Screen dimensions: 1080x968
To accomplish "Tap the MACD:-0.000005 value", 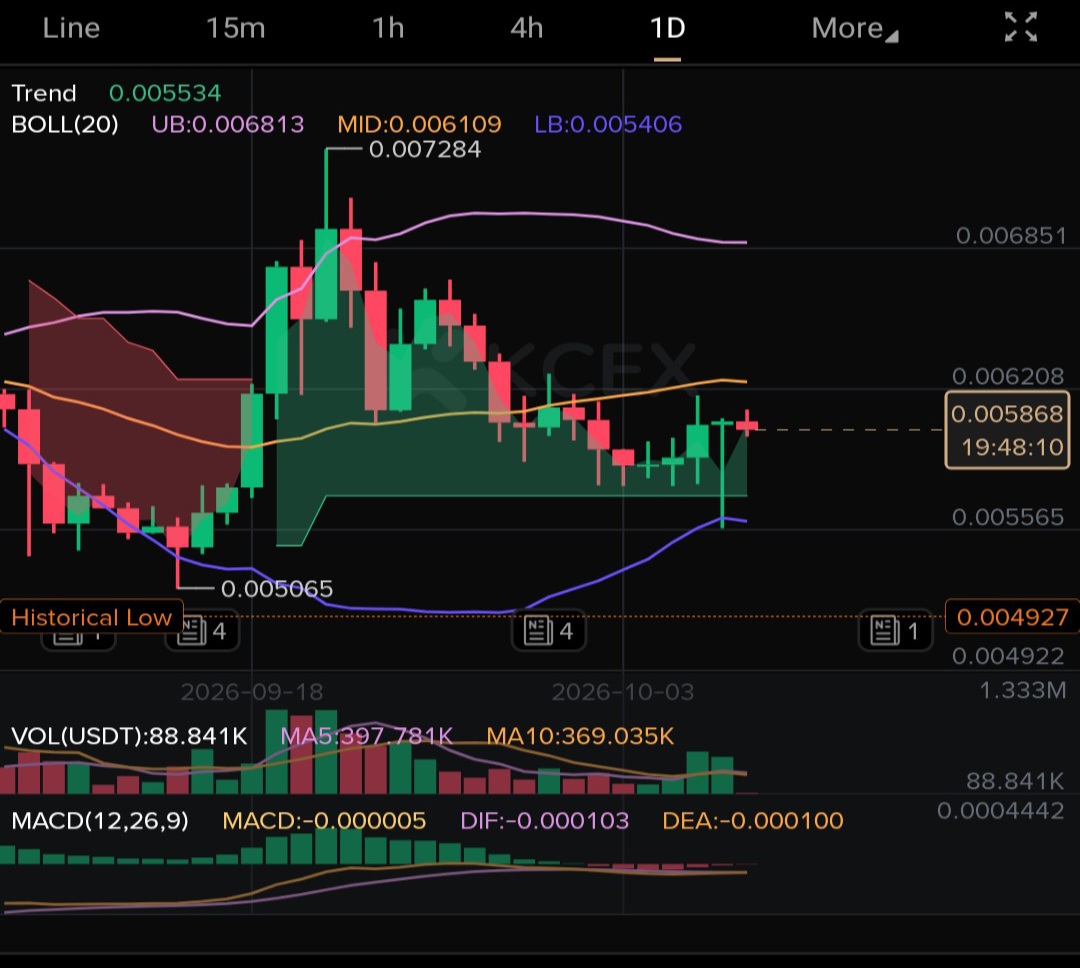I will [324, 821].
